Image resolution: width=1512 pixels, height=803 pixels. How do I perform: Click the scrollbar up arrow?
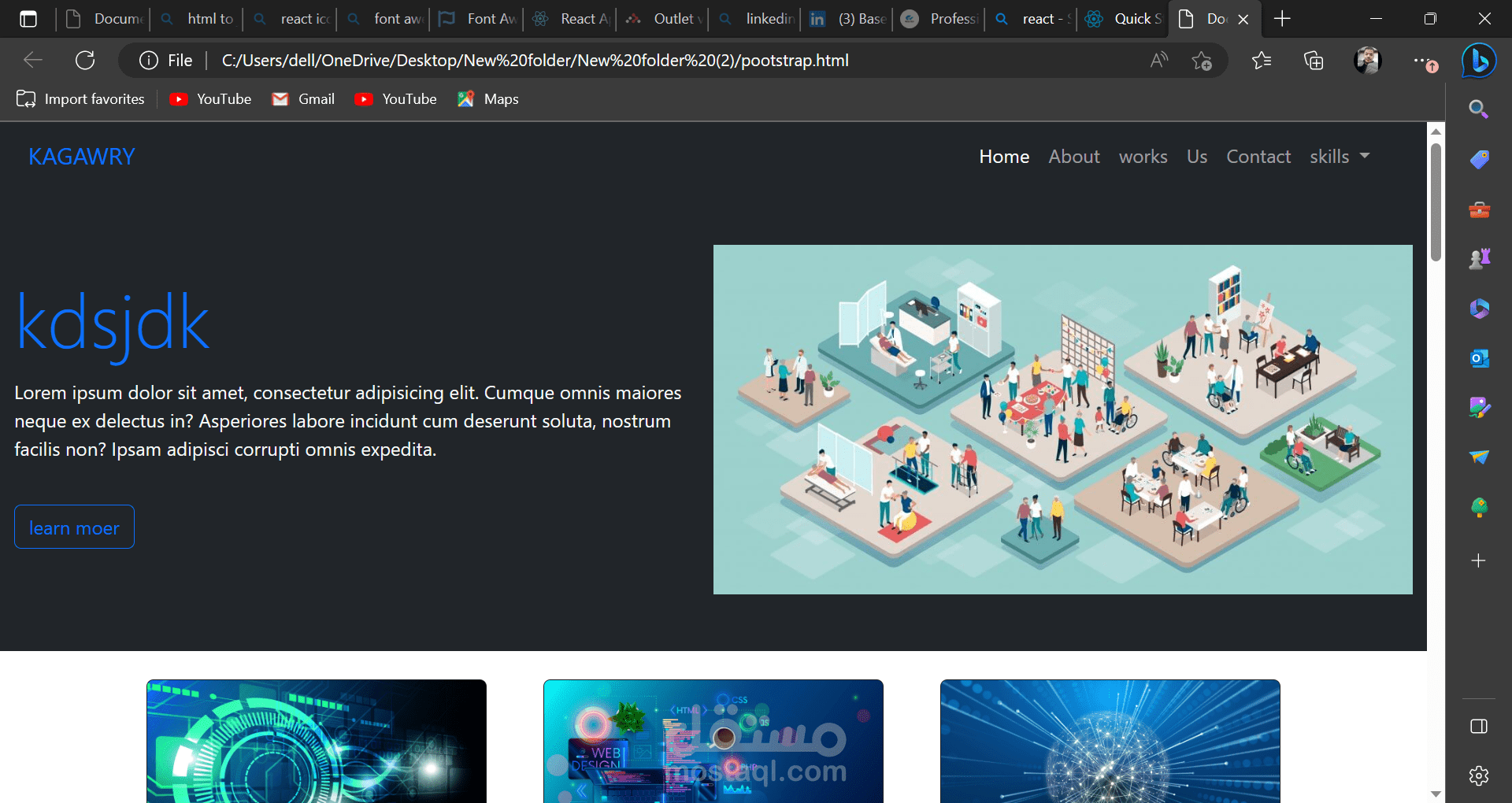pyautogui.click(x=1436, y=131)
